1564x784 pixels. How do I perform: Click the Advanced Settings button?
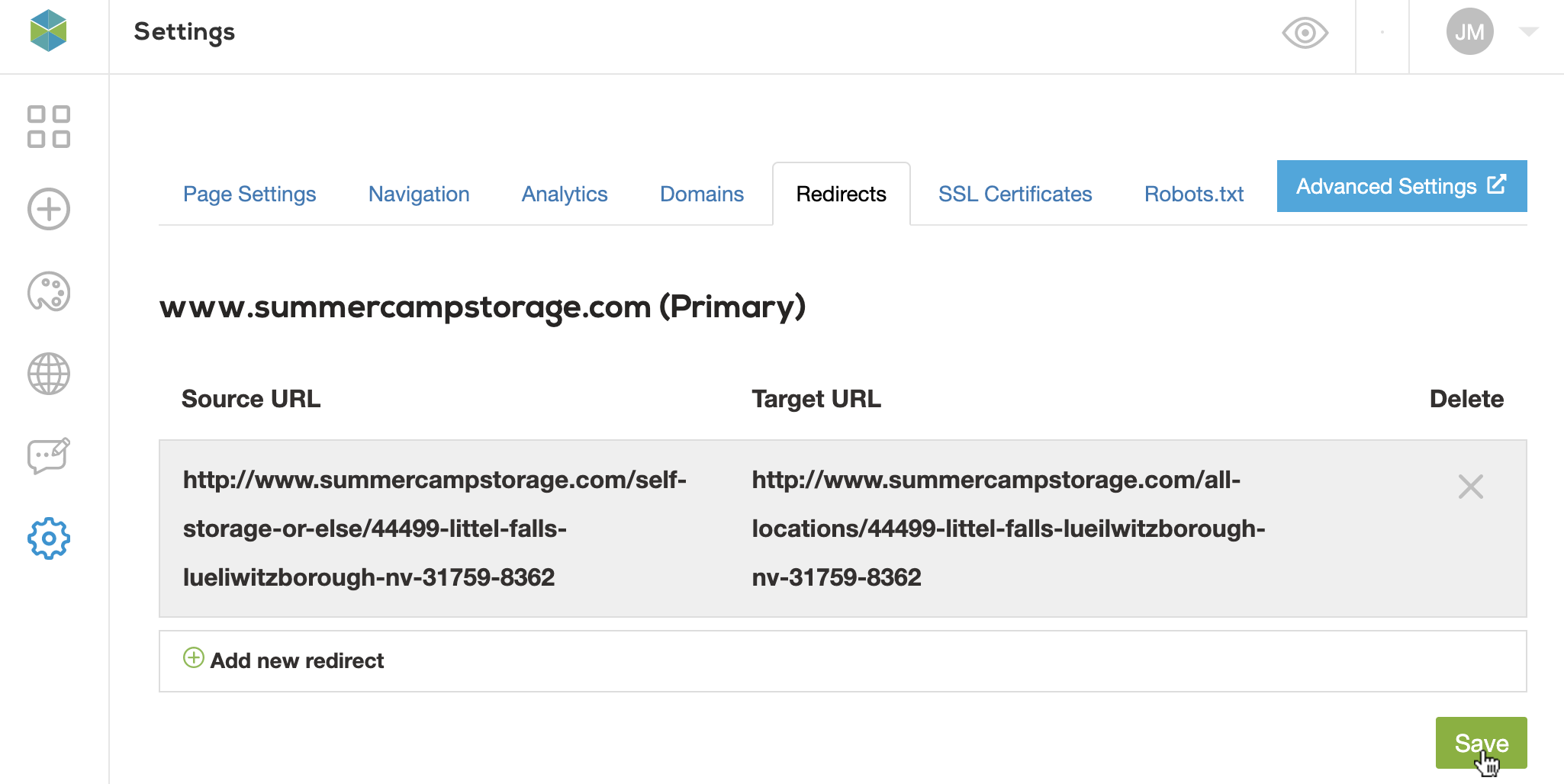click(x=1401, y=186)
